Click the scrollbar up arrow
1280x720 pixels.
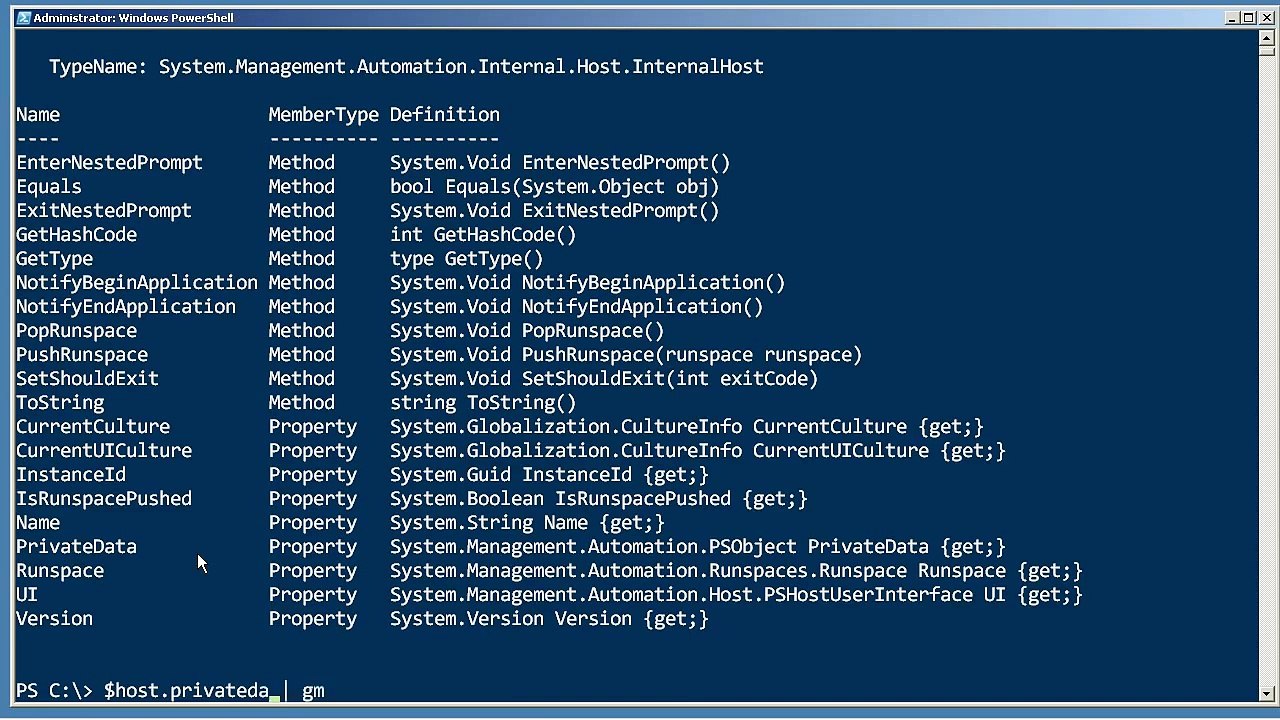tap(1266, 38)
